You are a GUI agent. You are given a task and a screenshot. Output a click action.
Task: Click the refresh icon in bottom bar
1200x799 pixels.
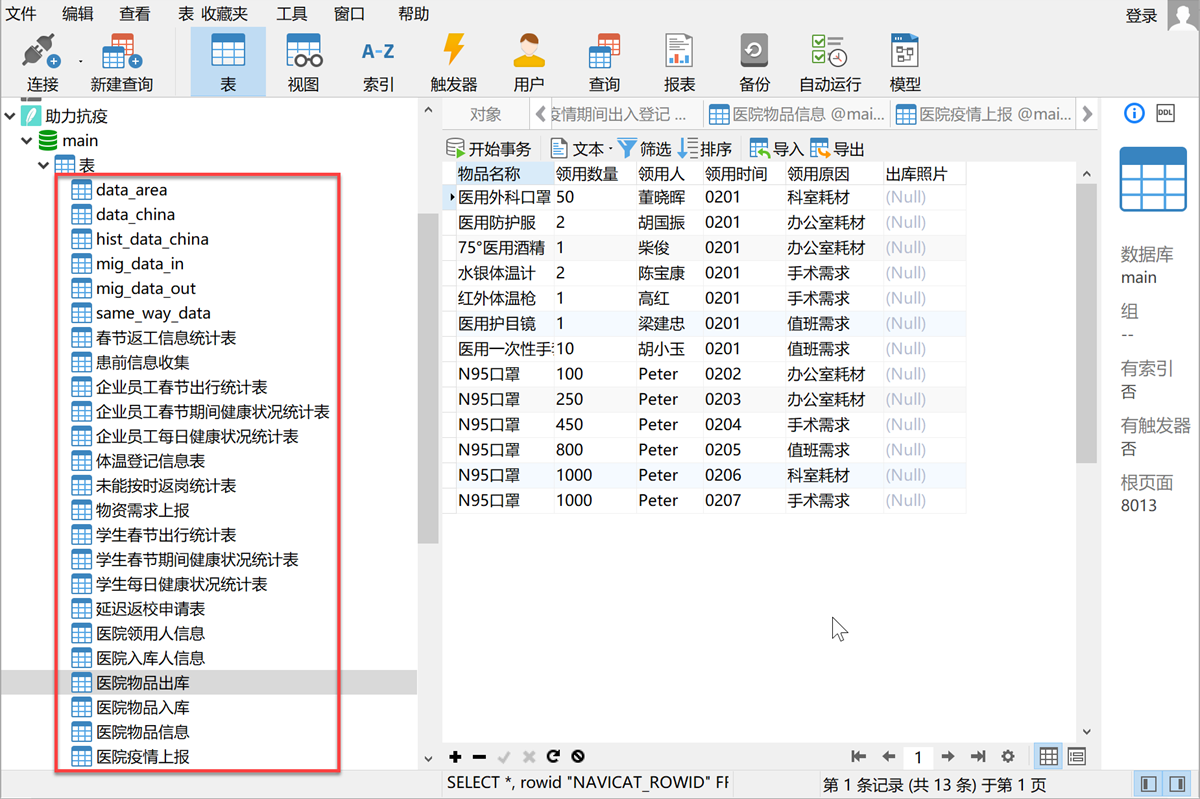click(x=553, y=757)
